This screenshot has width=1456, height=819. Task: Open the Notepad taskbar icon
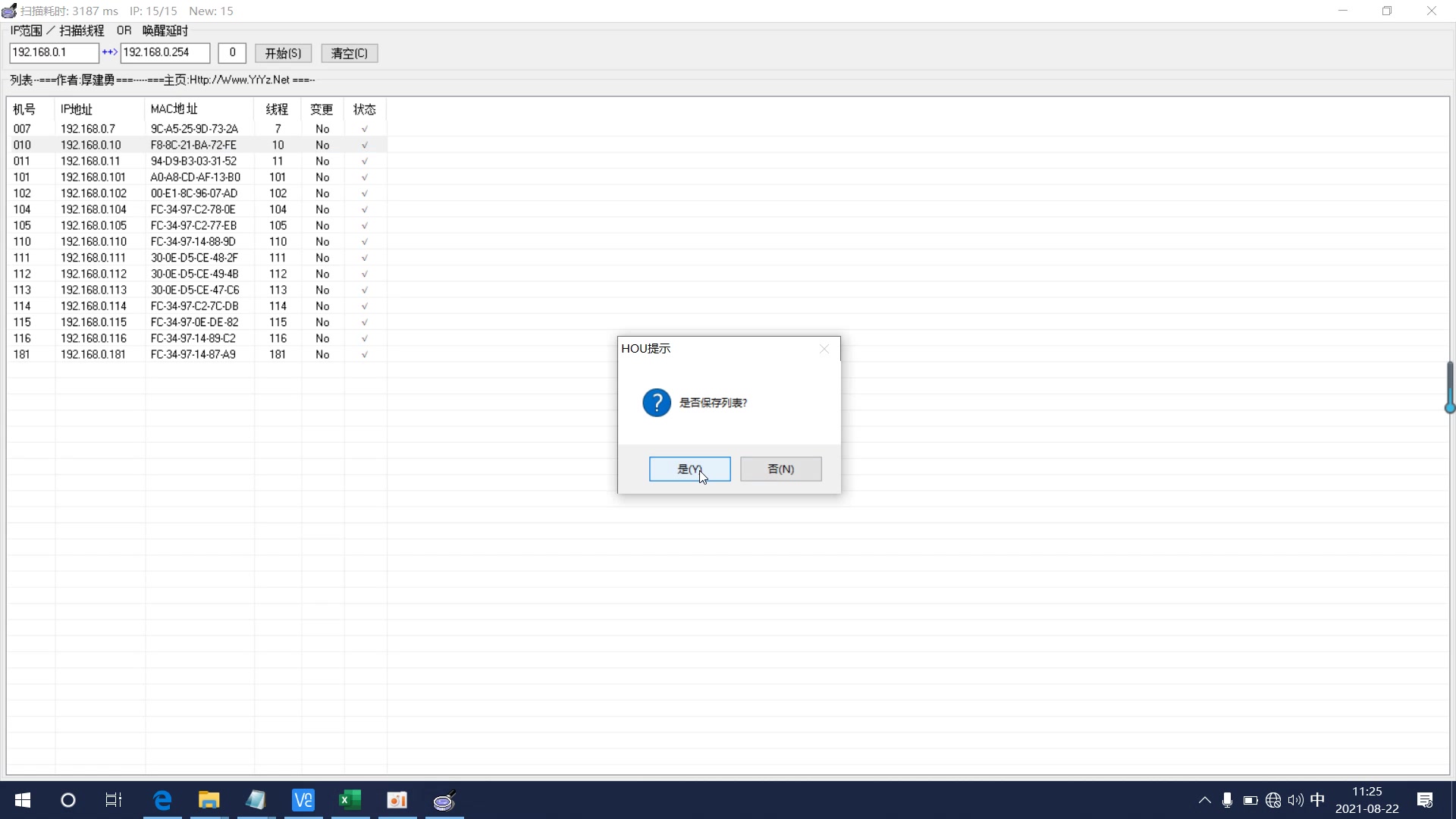pyautogui.click(x=256, y=800)
